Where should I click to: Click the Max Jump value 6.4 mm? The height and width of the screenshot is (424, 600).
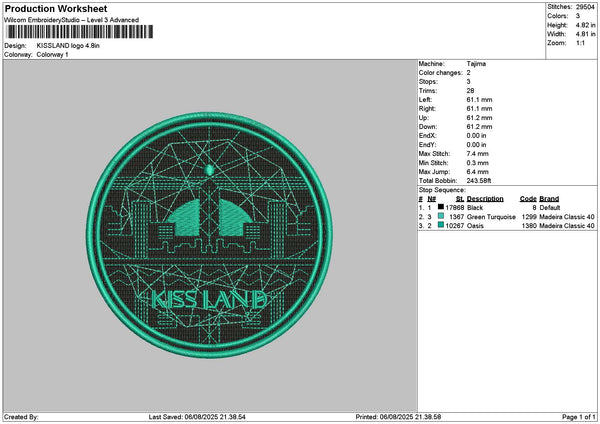coord(477,172)
